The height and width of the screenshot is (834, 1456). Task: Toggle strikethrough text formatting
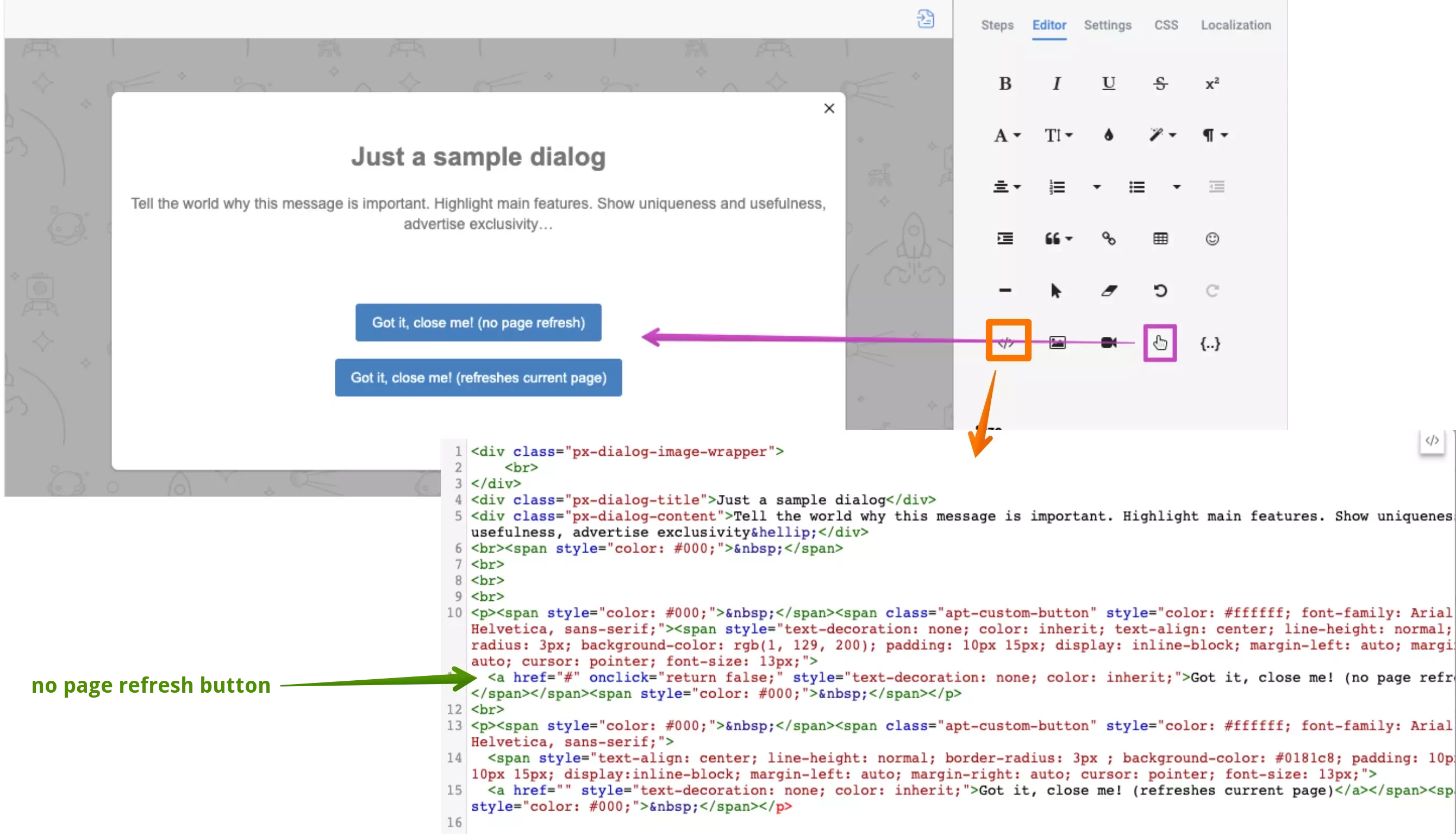tap(1160, 84)
